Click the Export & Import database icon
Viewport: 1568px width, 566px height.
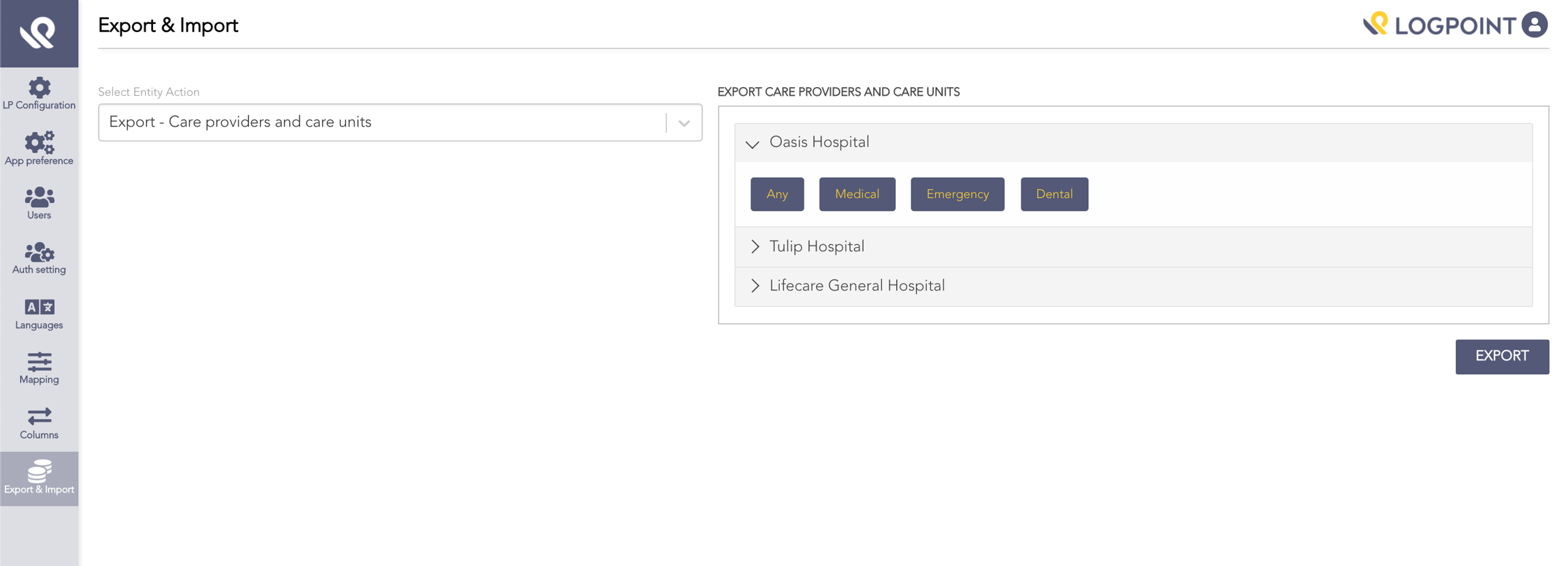point(39,471)
